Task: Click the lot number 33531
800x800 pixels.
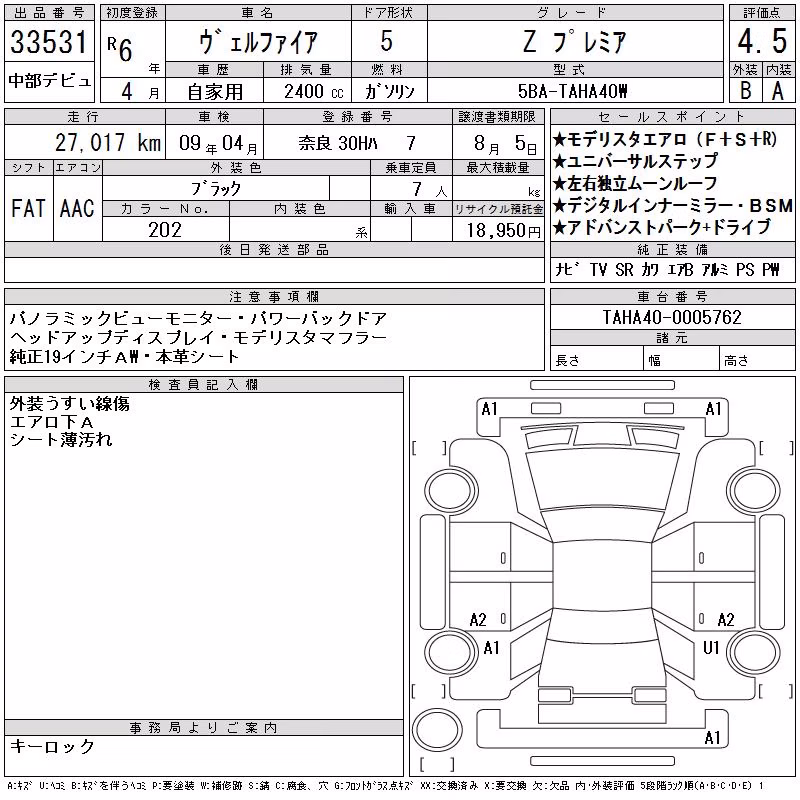Action: (x=49, y=42)
